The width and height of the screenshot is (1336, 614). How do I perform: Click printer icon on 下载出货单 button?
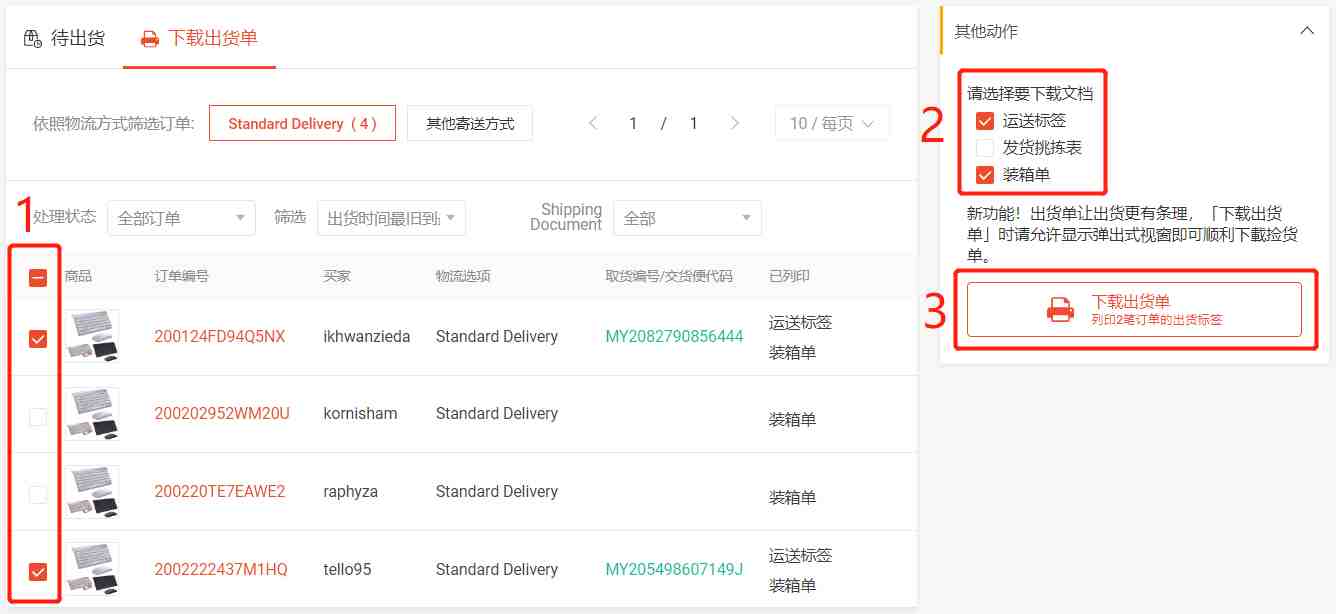coord(1060,310)
